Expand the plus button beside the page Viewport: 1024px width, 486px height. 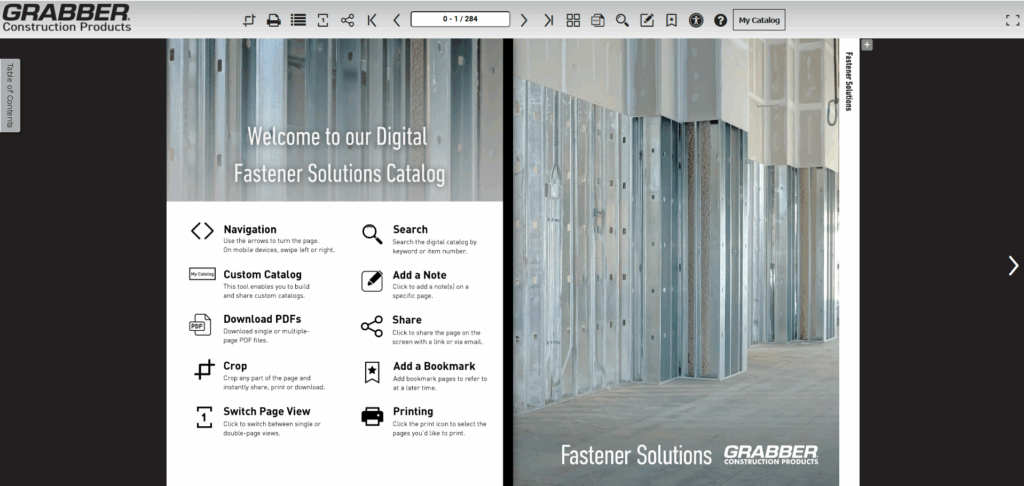click(x=867, y=44)
